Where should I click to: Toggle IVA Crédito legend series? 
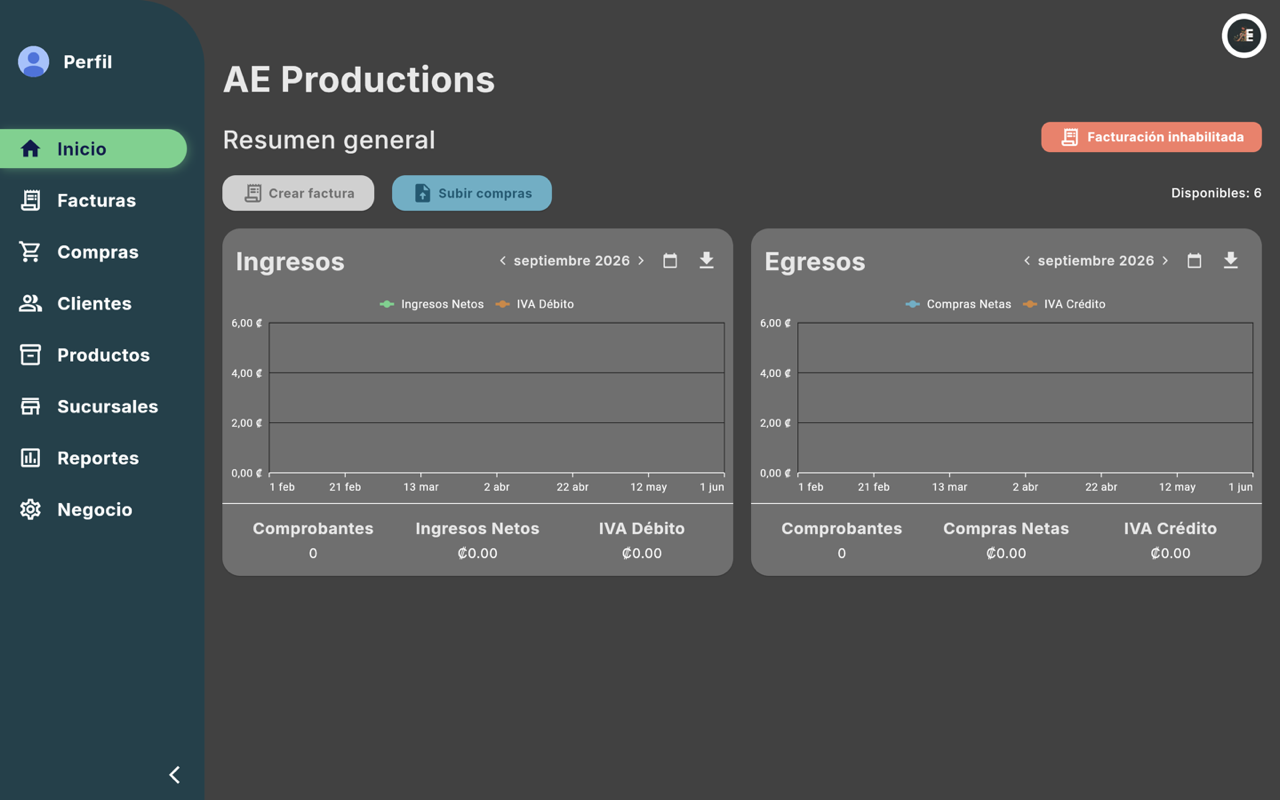pyautogui.click(x=1064, y=304)
